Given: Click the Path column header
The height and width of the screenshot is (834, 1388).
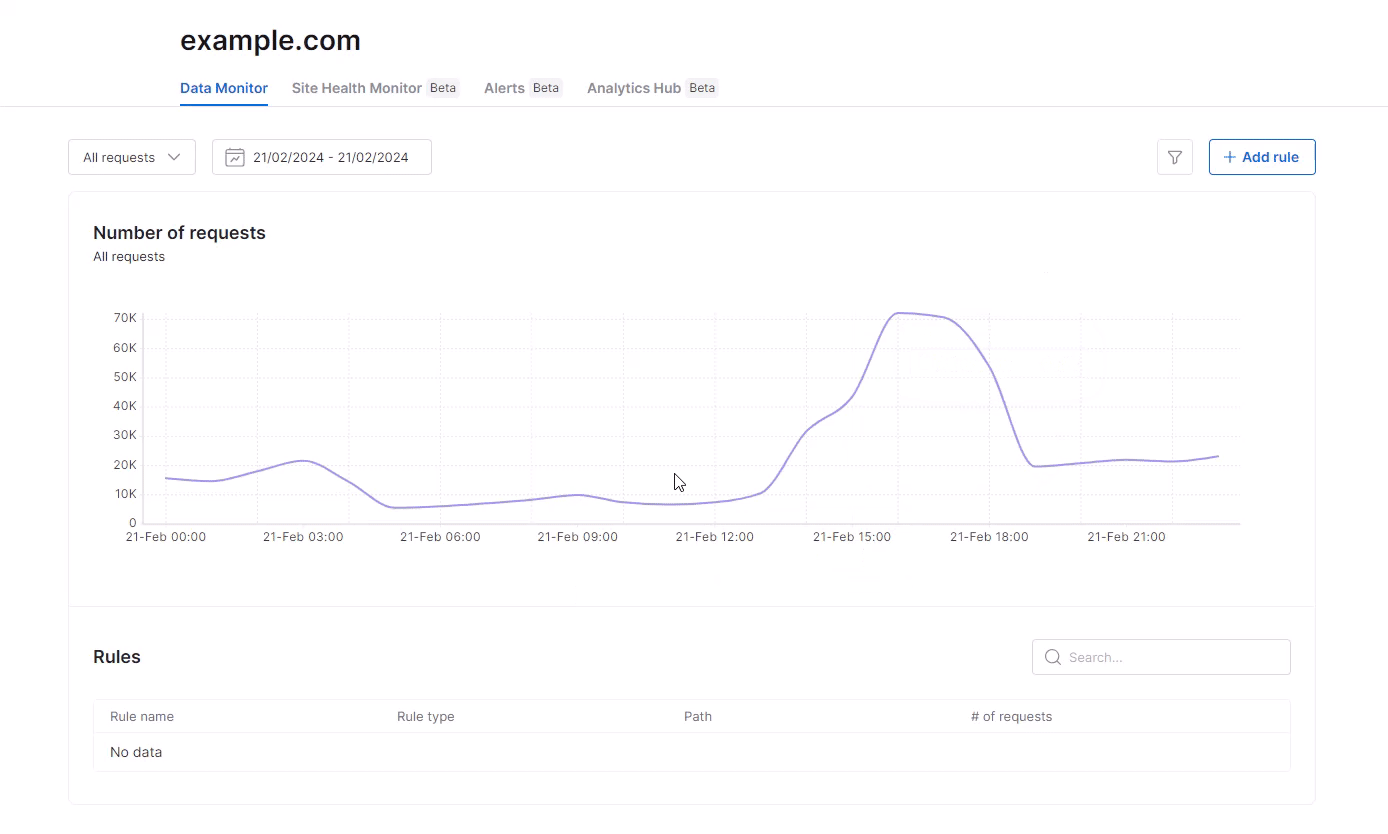Looking at the screenshot, I should pos(698,716).
